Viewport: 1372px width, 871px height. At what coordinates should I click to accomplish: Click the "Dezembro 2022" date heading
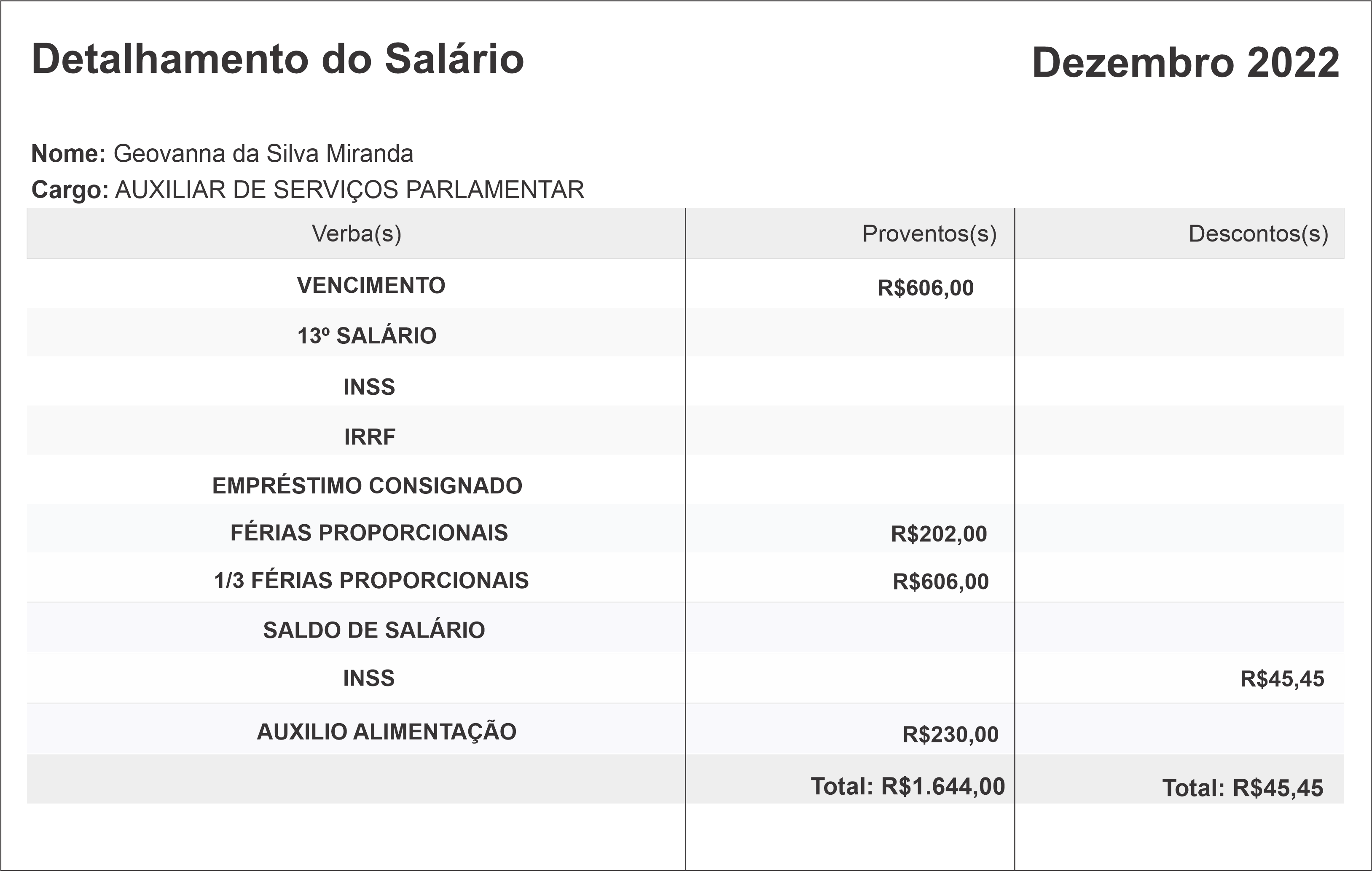coord(1185,62)
